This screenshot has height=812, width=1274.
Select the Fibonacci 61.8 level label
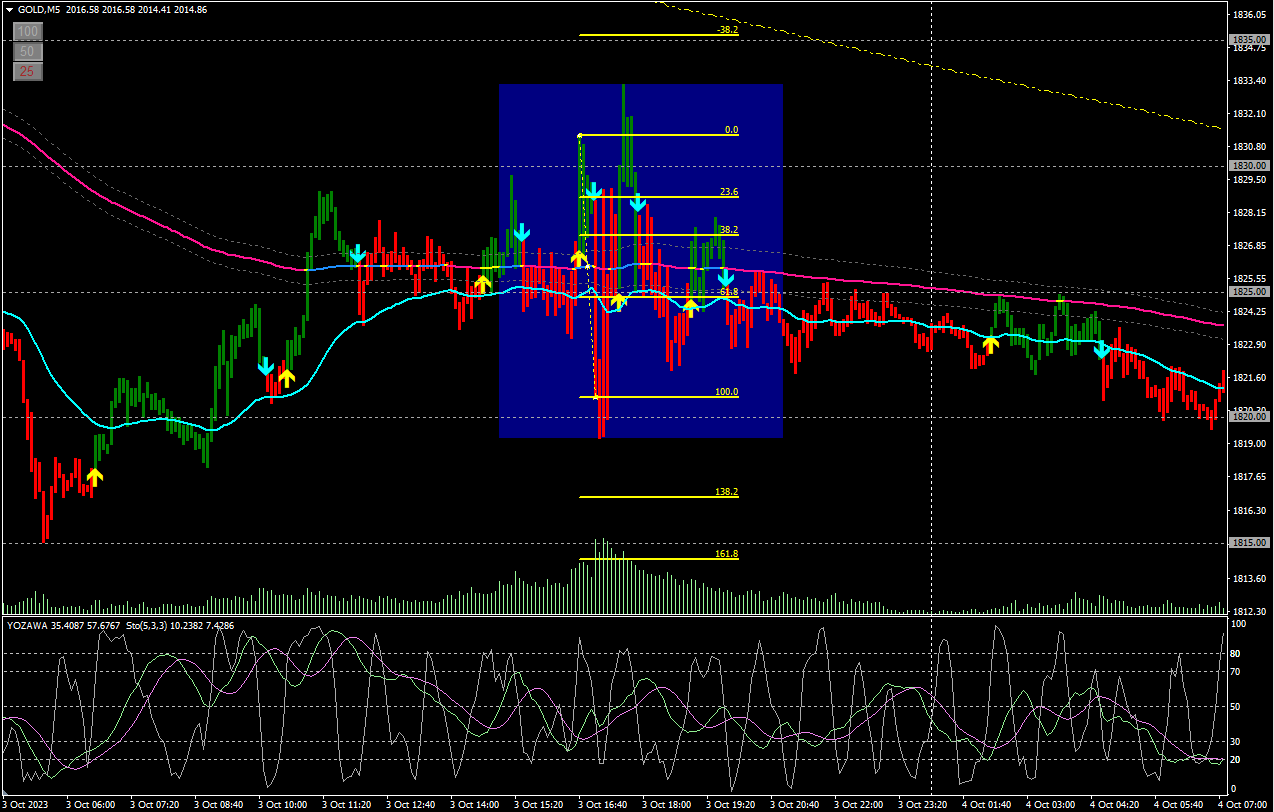click(729, 291)
